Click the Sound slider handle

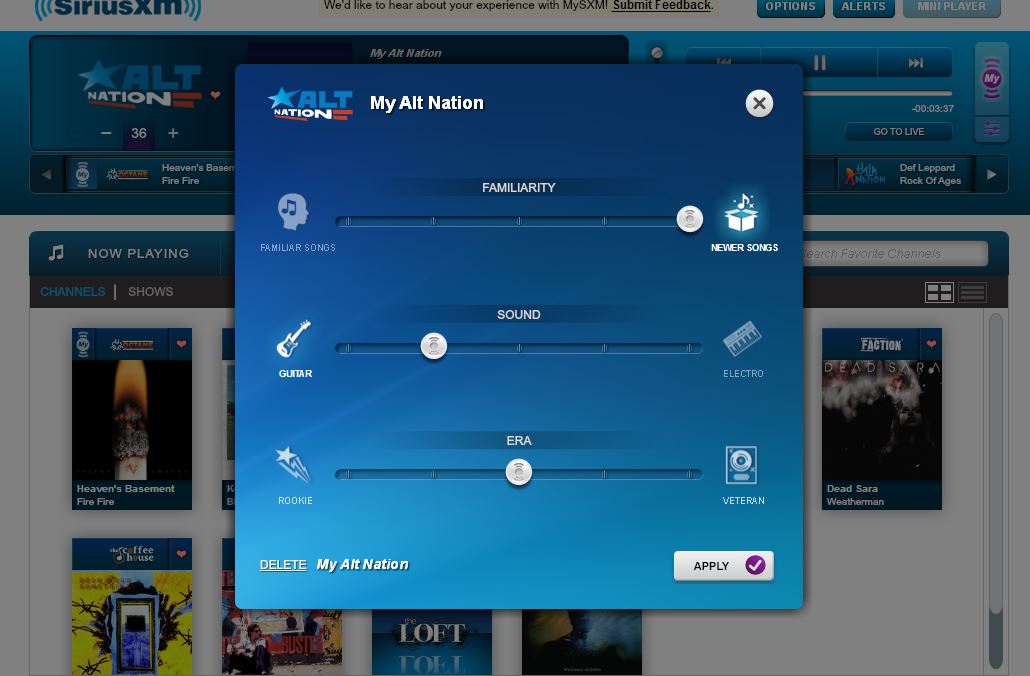pyautogui.click(x=433, y=347)
